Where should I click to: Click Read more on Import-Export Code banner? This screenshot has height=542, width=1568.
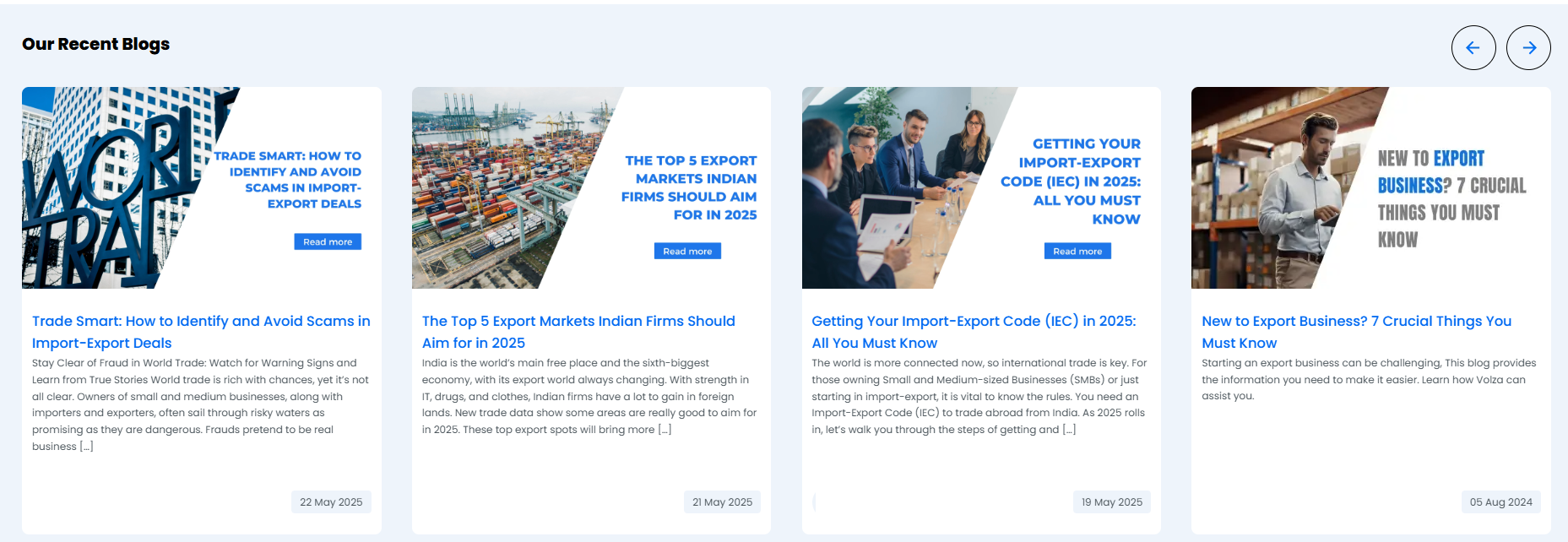(x=1077, y=251)
